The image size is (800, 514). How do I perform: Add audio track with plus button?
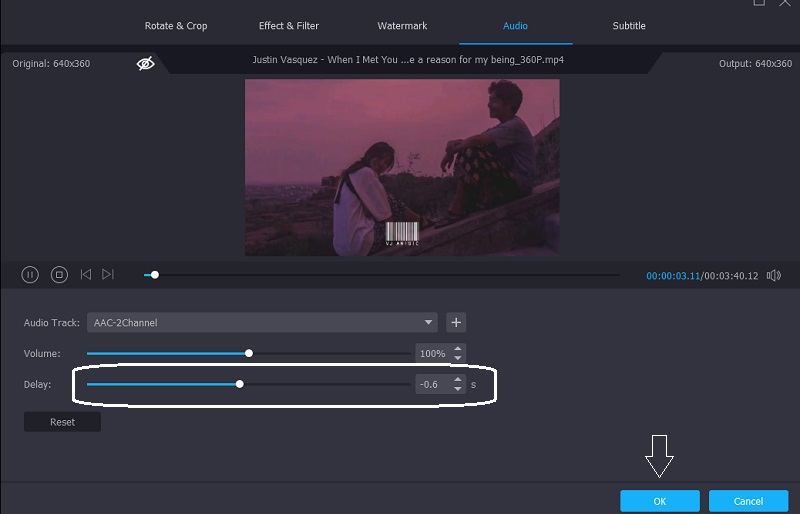[457, 322]
